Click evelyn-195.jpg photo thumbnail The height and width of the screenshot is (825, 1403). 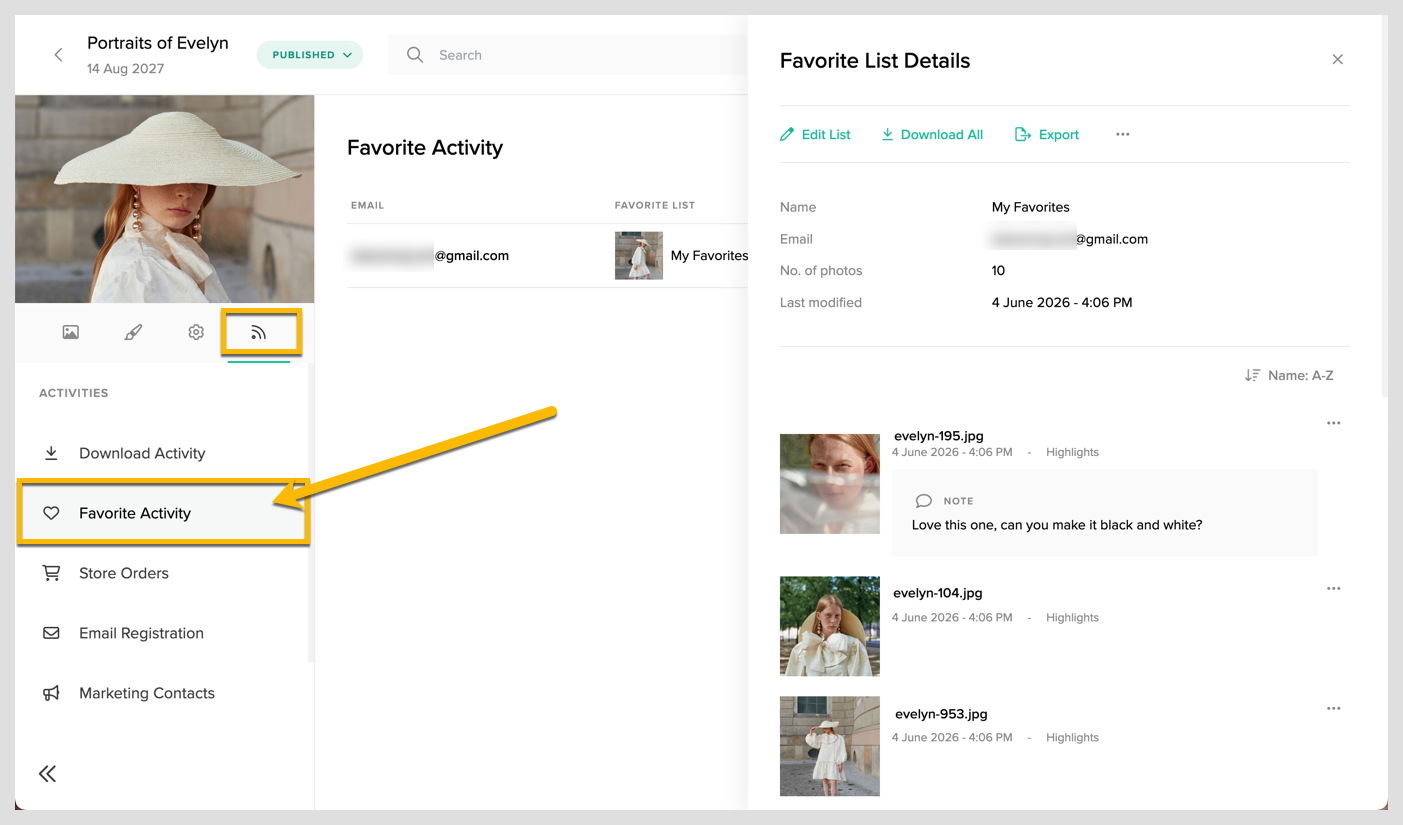point(830,483)
